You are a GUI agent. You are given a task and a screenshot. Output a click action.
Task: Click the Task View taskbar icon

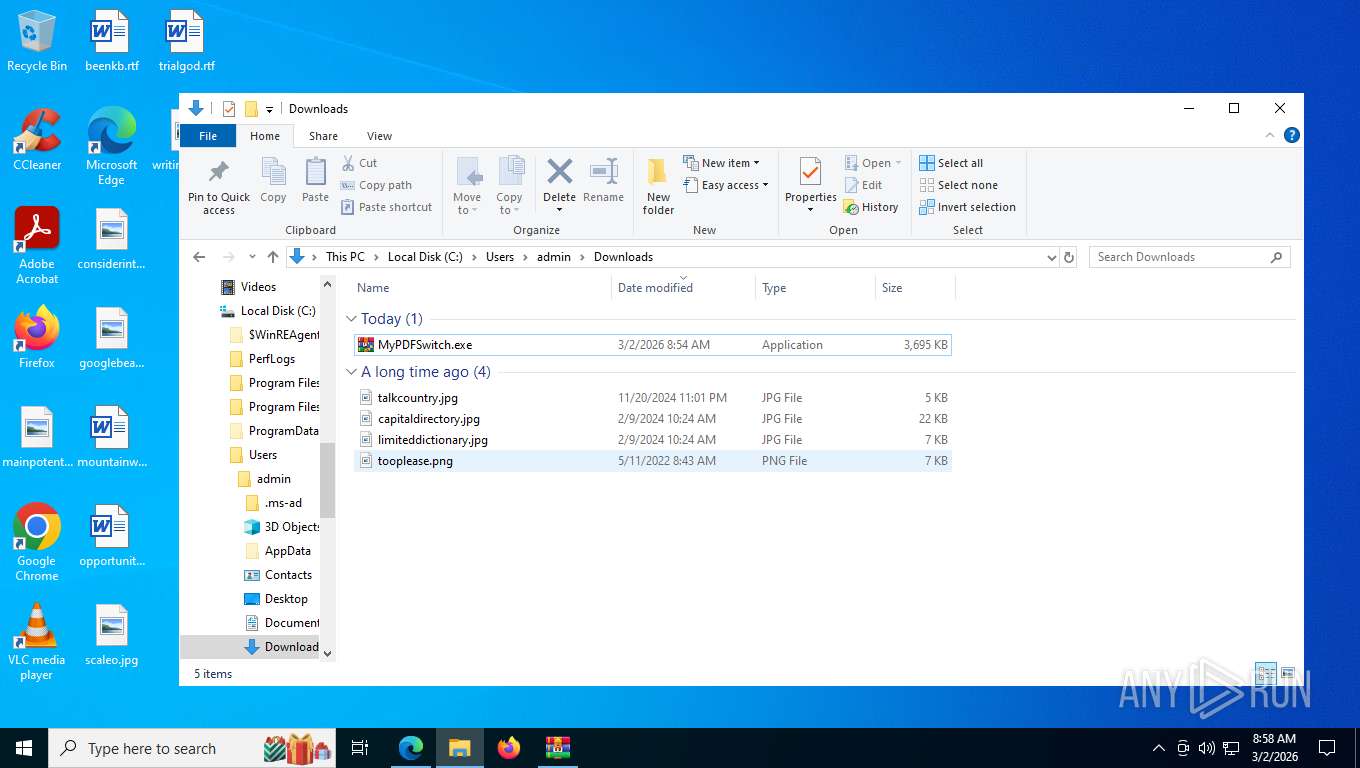360,748
